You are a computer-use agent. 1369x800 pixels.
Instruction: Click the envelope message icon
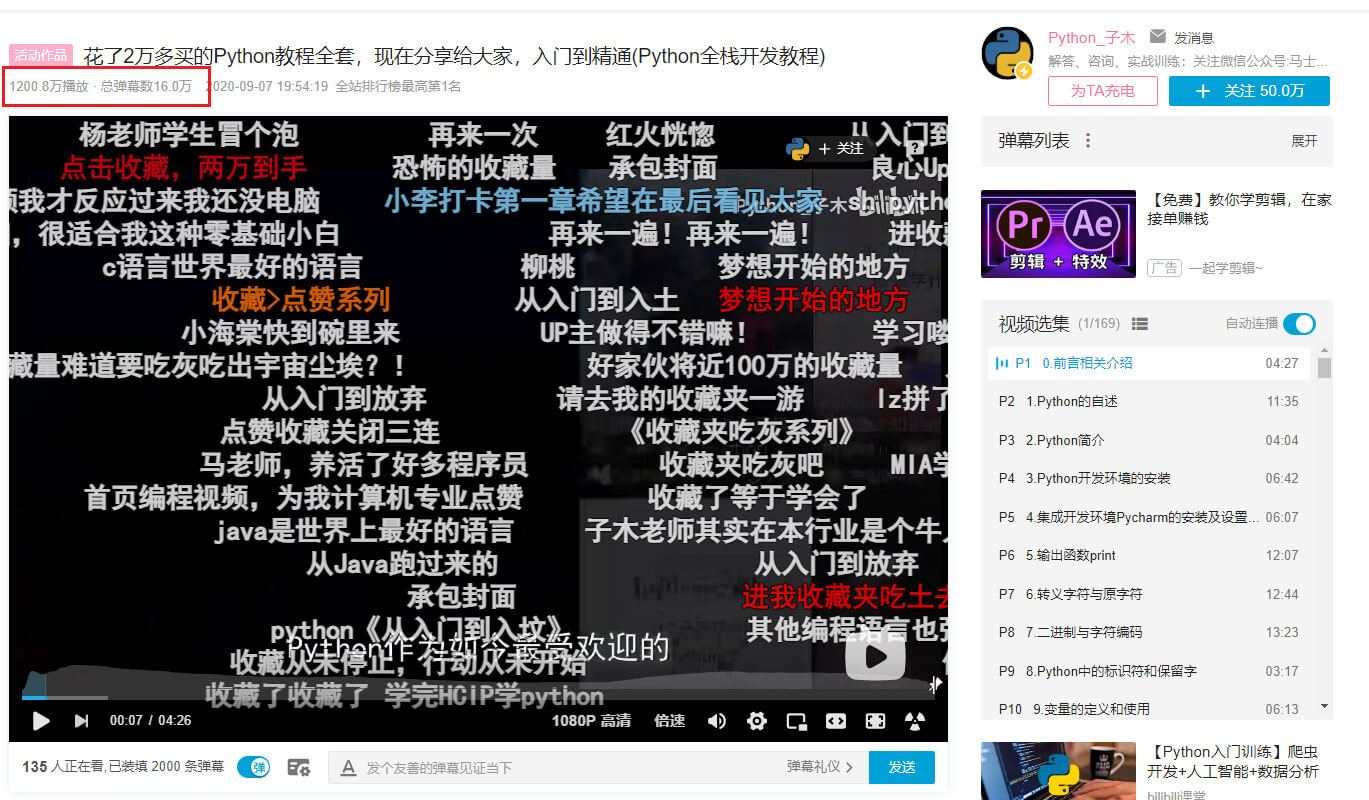(1158, 37)
